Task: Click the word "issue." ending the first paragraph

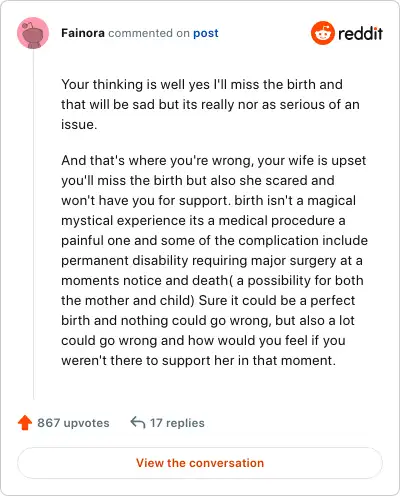Action: tap(79, 124)
